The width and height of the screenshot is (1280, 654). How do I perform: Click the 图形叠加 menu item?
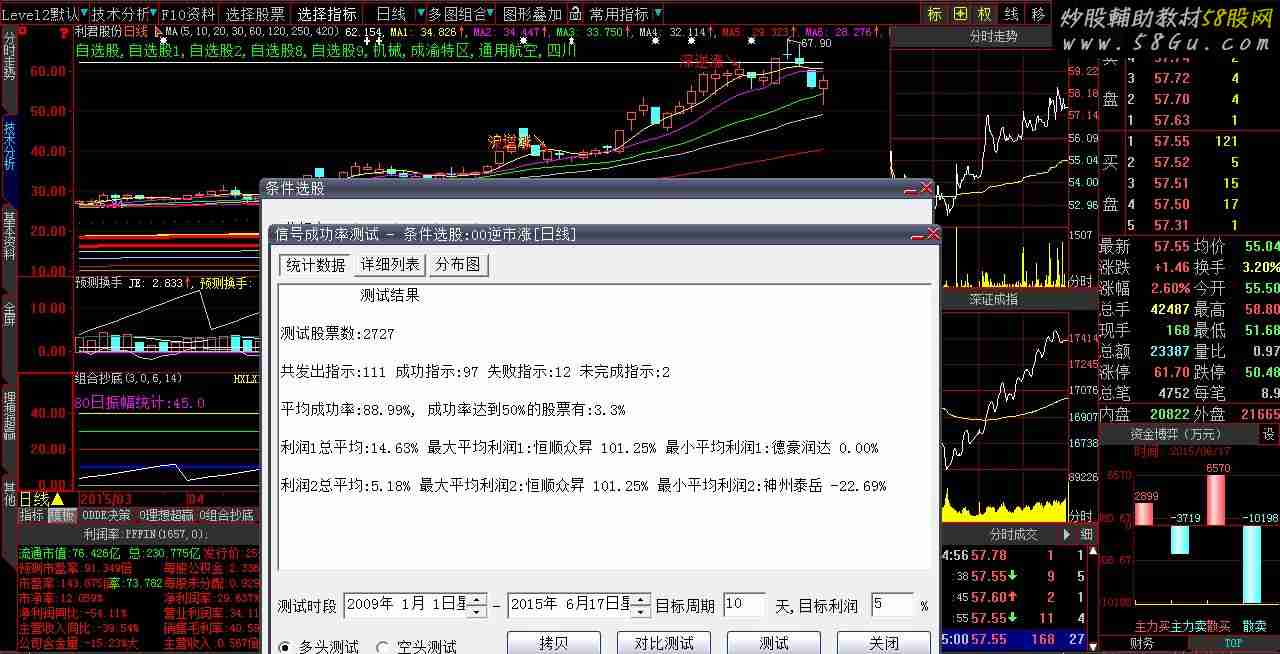533,14
